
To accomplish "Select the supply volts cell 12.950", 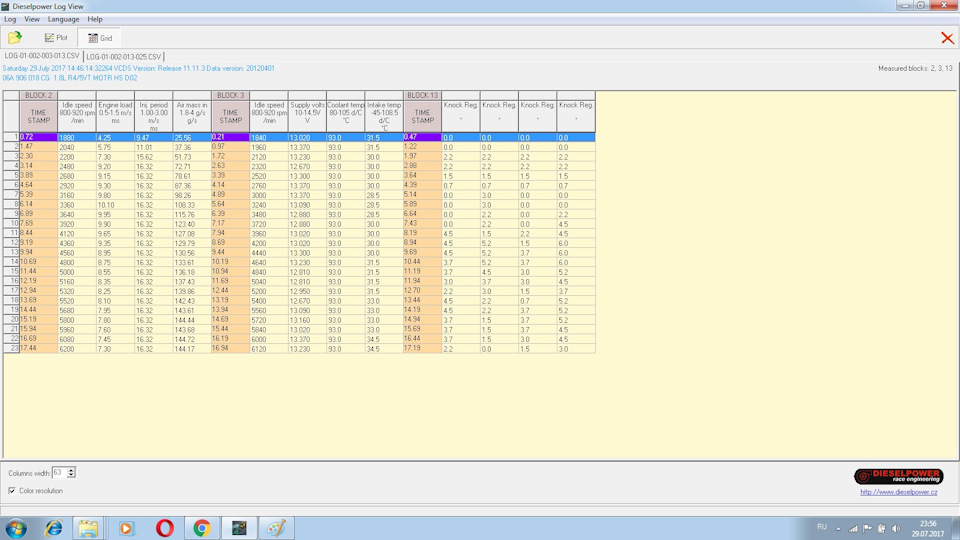I will [307, 291].
